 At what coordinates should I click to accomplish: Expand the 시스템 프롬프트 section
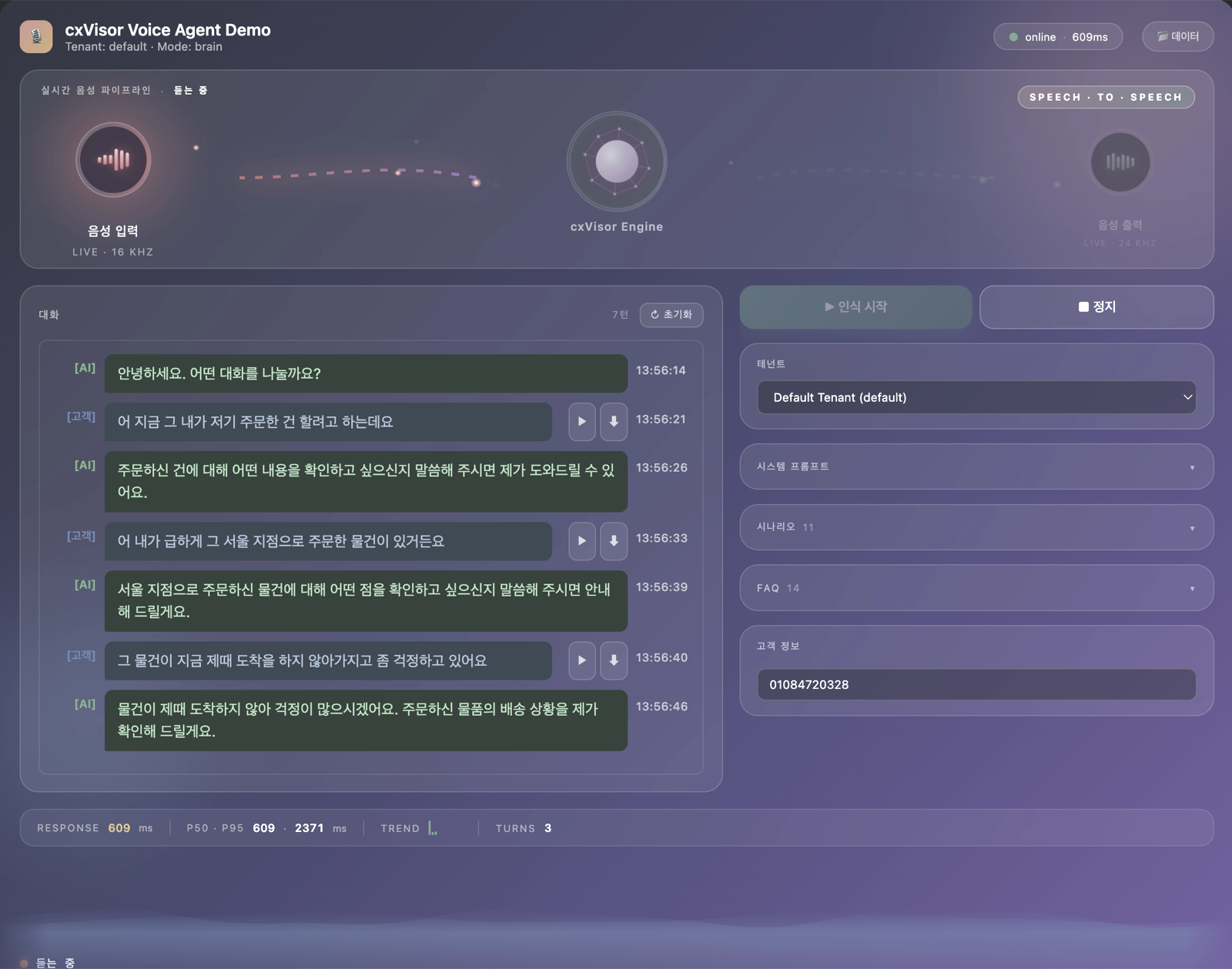976,466
